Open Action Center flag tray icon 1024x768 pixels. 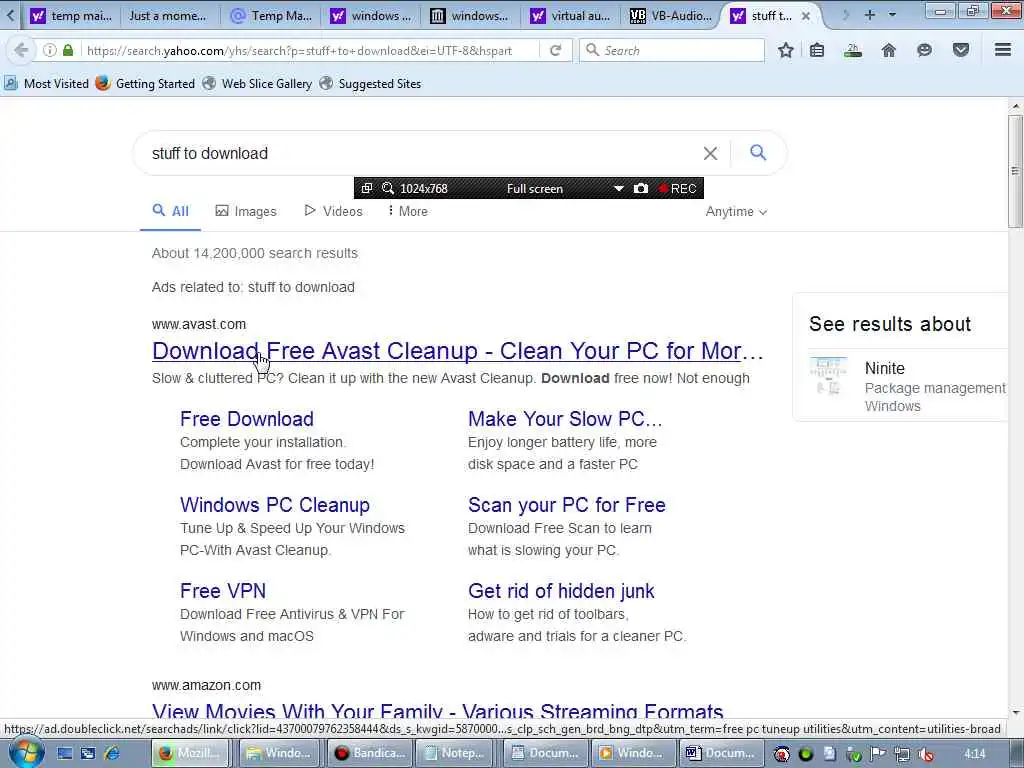878,754
